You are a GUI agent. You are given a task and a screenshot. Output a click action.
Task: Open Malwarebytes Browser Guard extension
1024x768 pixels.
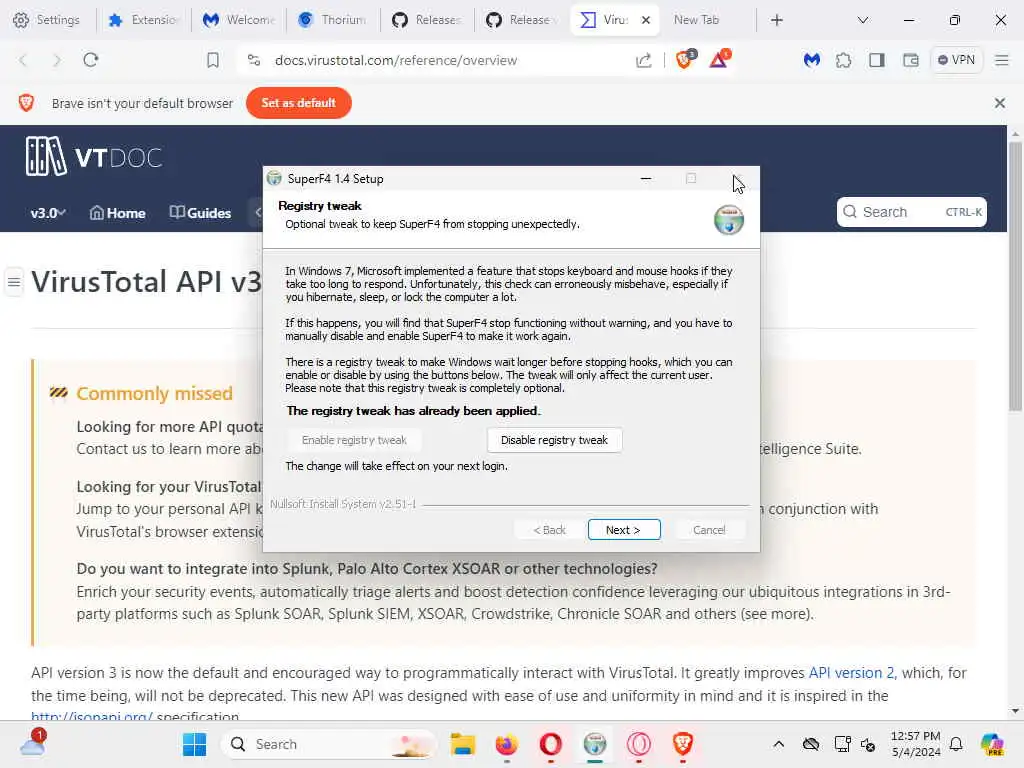812,60
